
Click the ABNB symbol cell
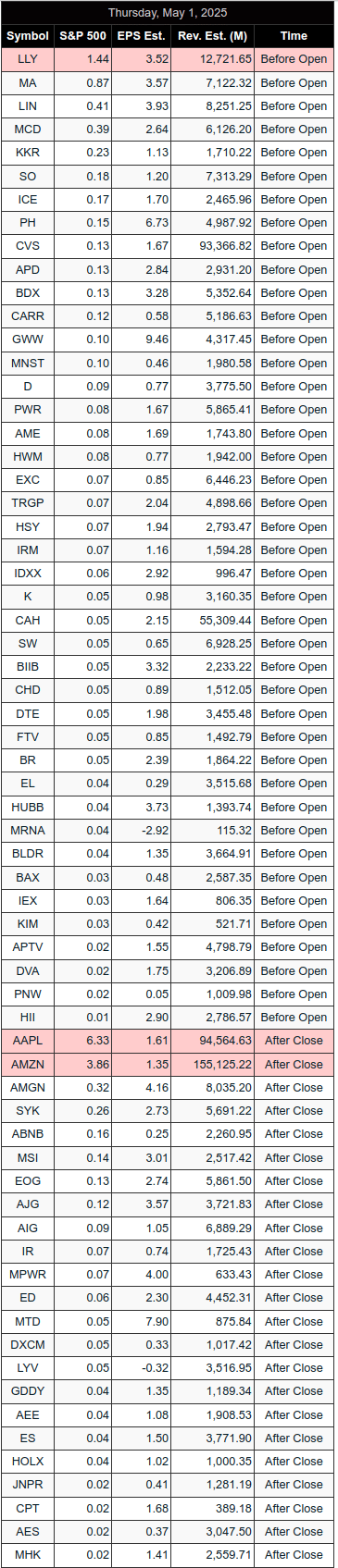[x=28, y=1134]
